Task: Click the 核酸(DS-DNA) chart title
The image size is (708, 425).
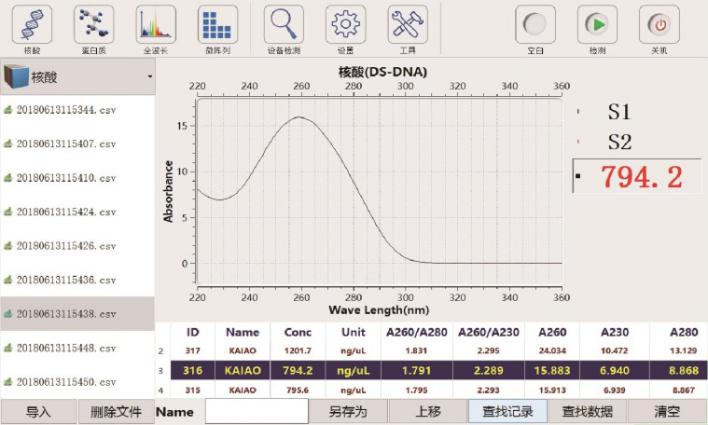Action: (383, 71)
